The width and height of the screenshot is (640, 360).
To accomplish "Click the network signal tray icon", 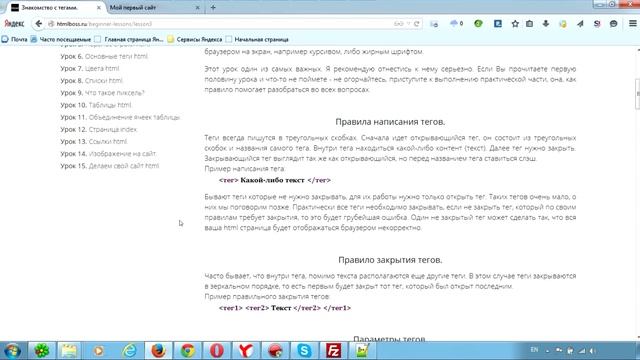I will click(582, 351).
